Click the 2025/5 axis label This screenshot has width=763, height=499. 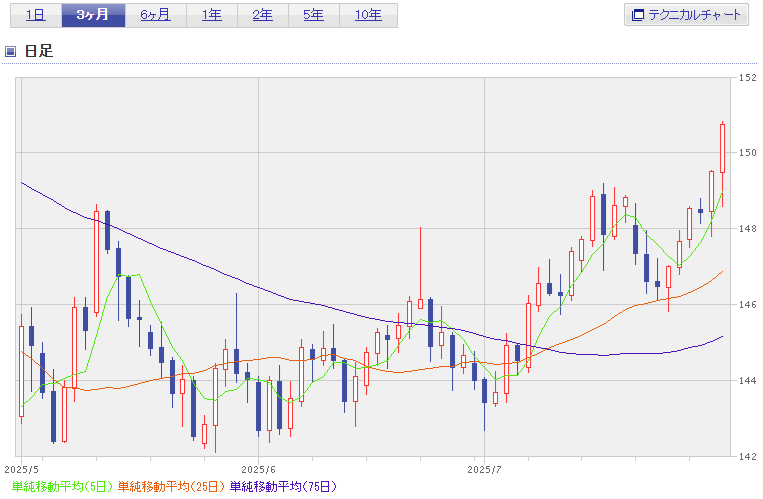(x=21, y=470)
